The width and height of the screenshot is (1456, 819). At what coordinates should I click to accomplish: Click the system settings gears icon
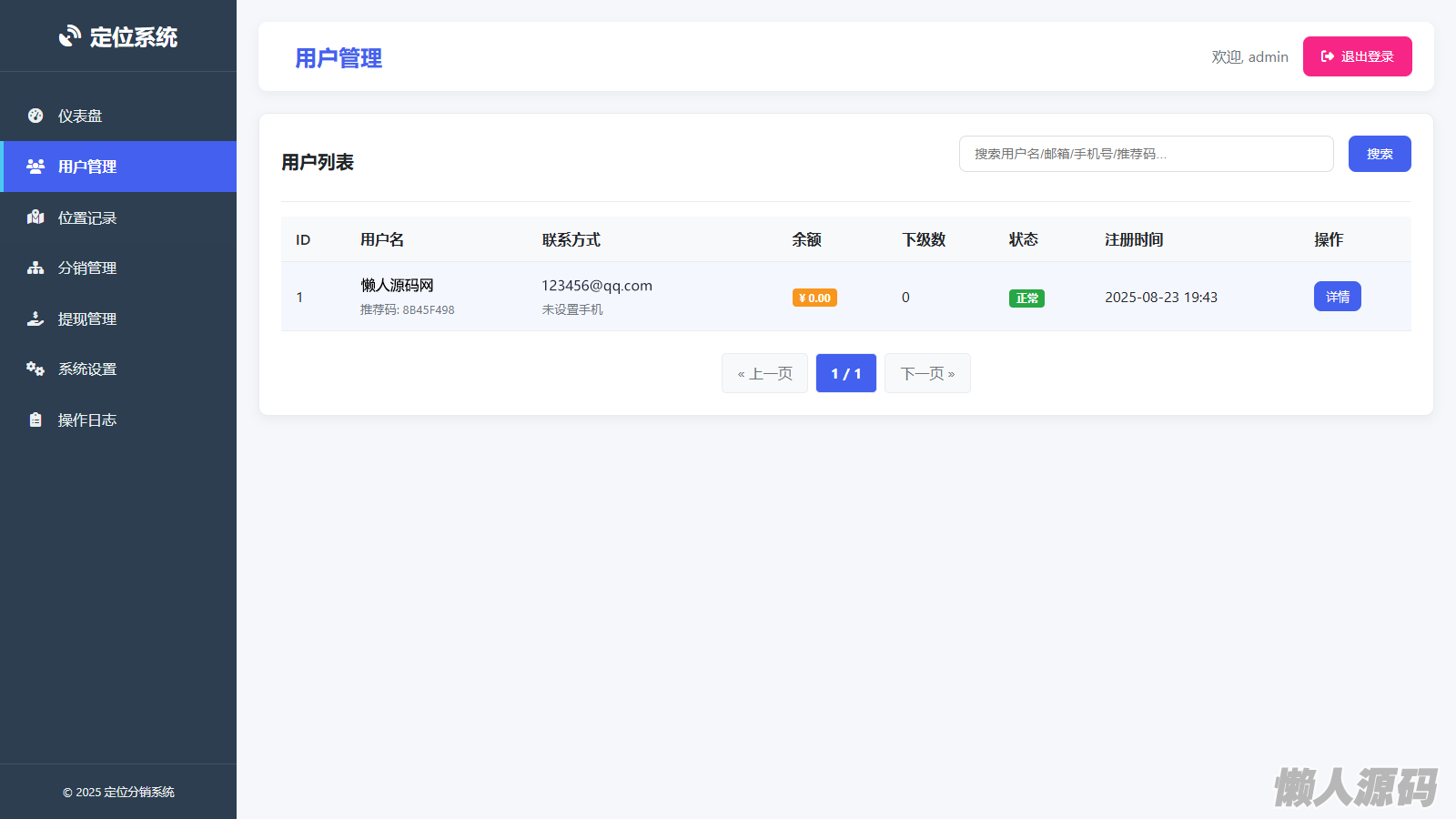coord(35,369)
